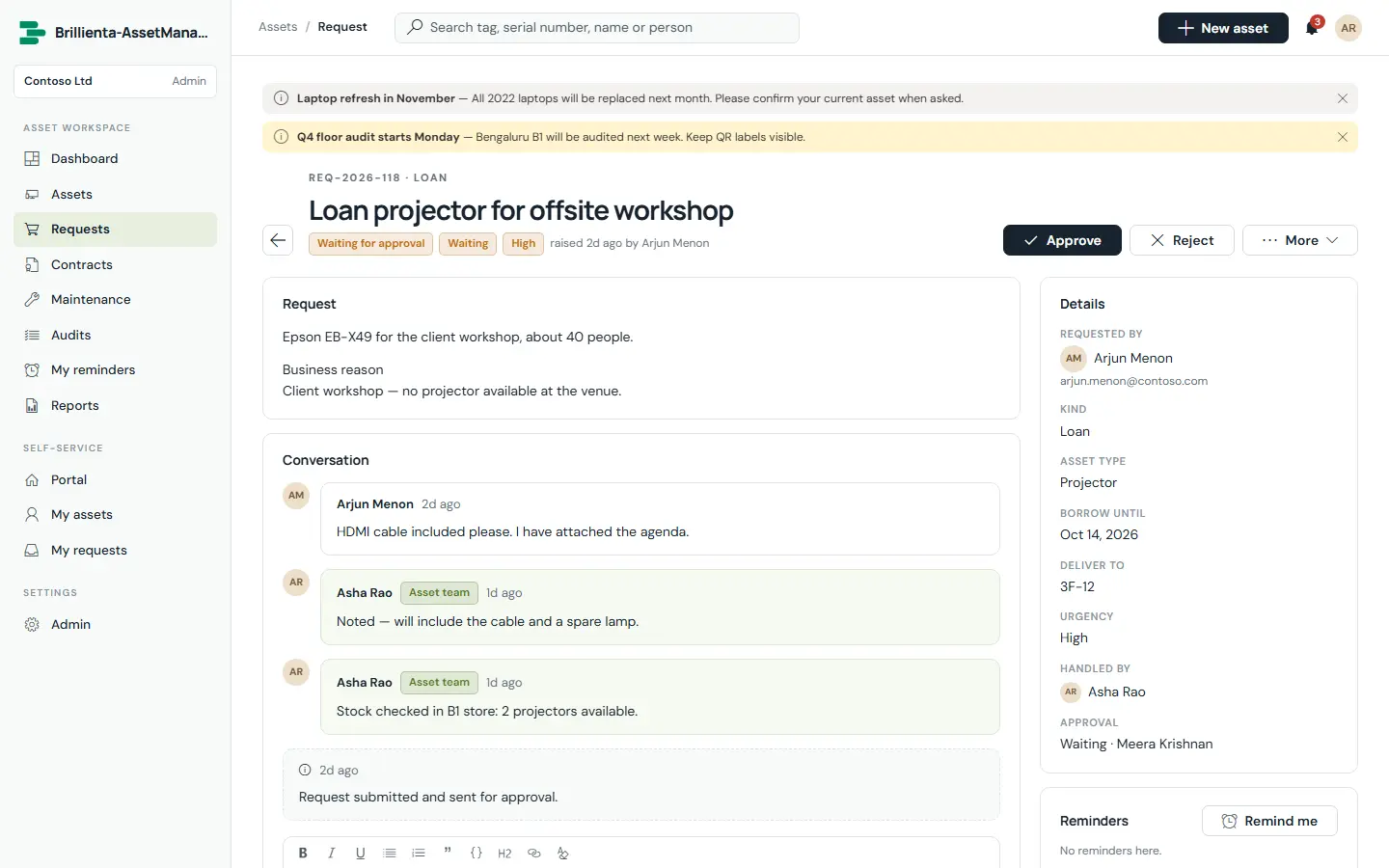Dismiss the Laptop refresh in November banner
Image resolution: width=1389 pixels, height=868 pixels.
click(x=1343, y=98)
